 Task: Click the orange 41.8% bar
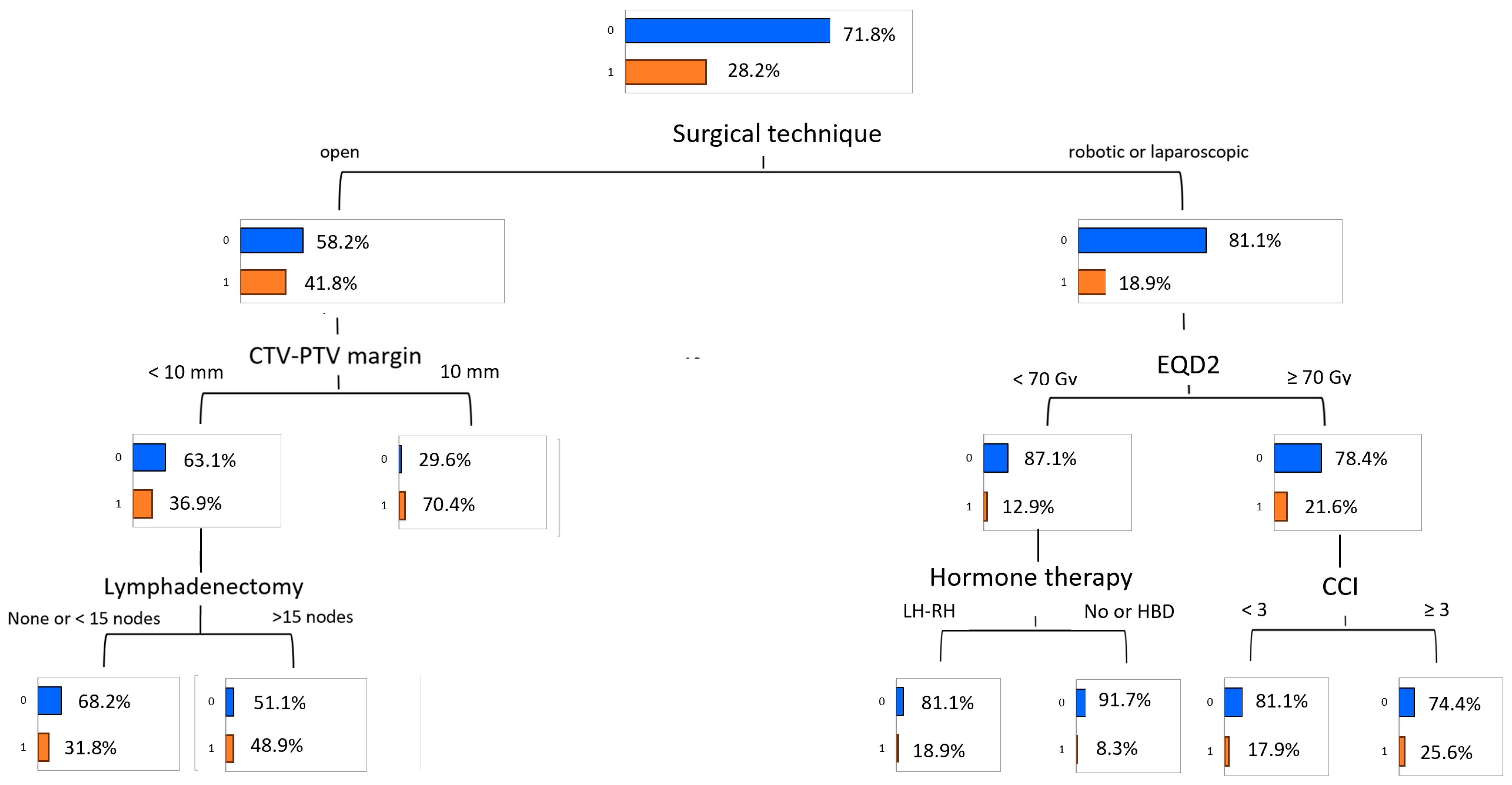point(263,282)
